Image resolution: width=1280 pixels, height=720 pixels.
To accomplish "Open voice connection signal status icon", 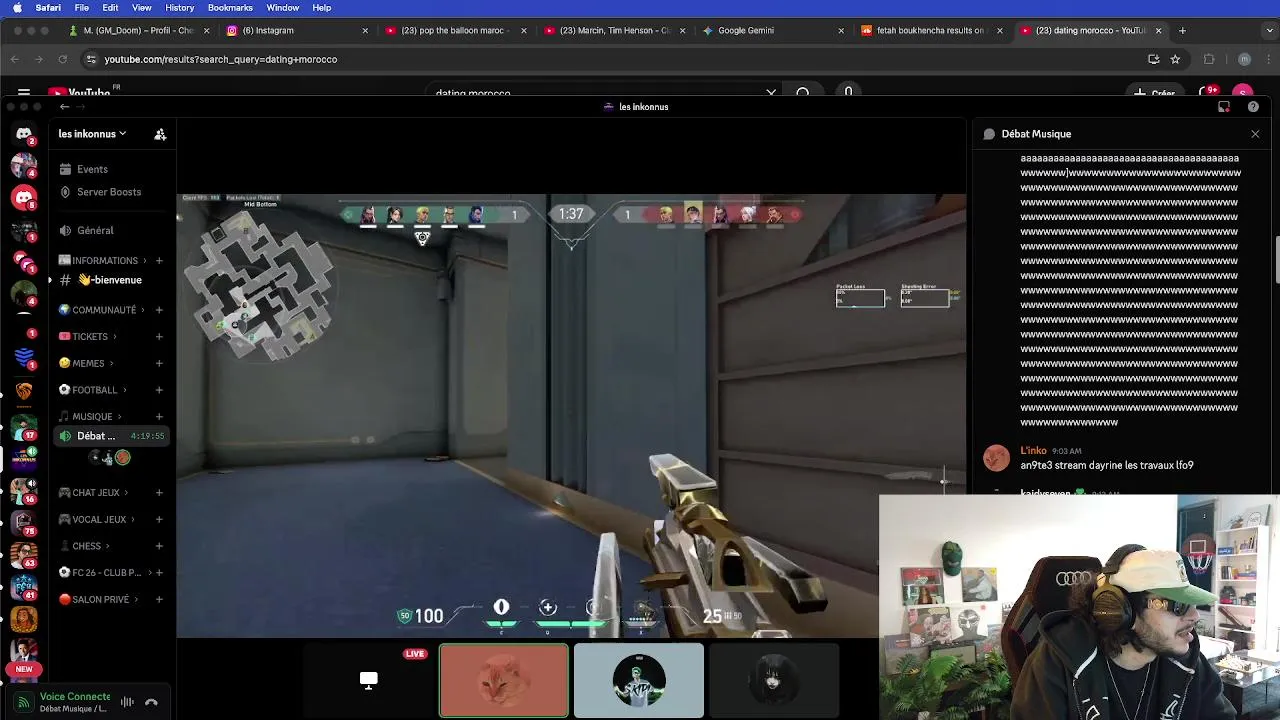I will [23, 702].
